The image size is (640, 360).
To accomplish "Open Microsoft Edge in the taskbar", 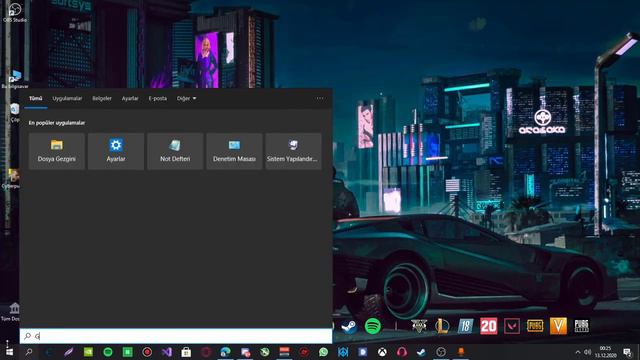I will pos(225,351).
